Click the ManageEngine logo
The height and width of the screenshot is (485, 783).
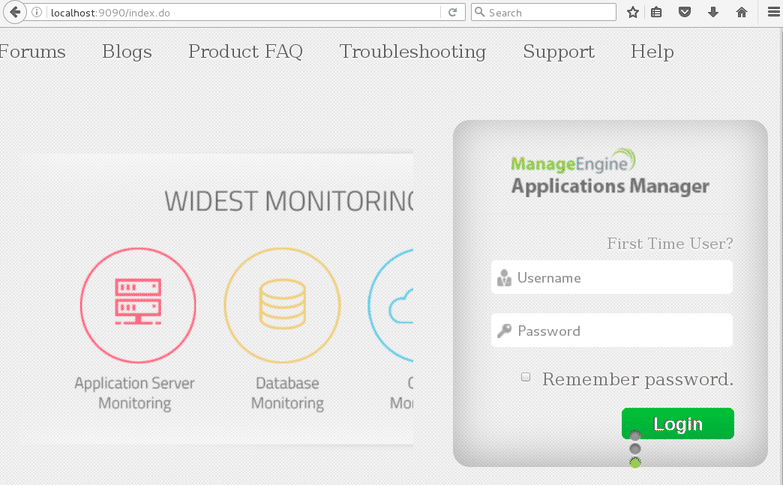click(573, 161)
